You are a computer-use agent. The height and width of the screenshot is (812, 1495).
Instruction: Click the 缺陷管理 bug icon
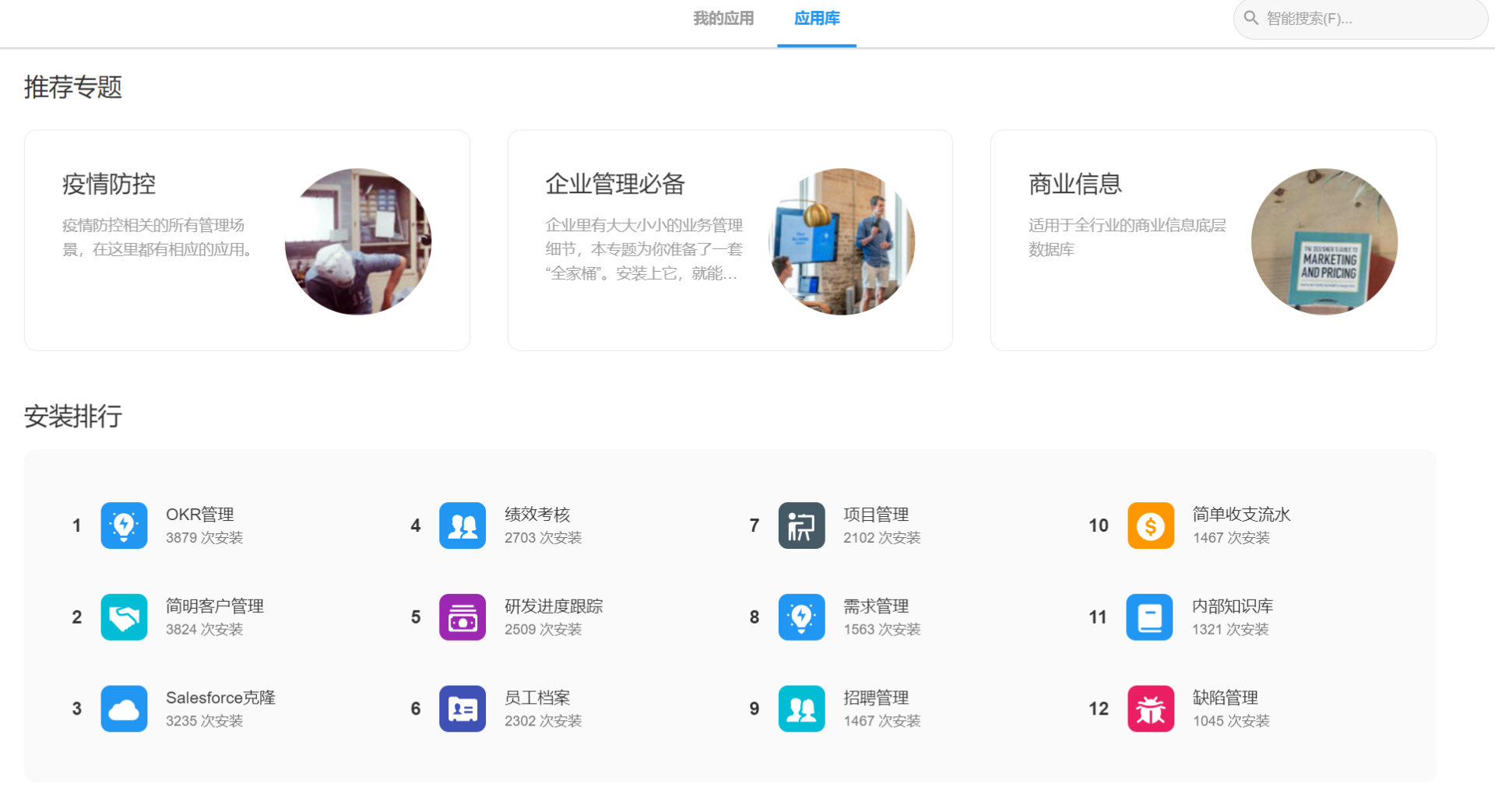coord(1150,708)
